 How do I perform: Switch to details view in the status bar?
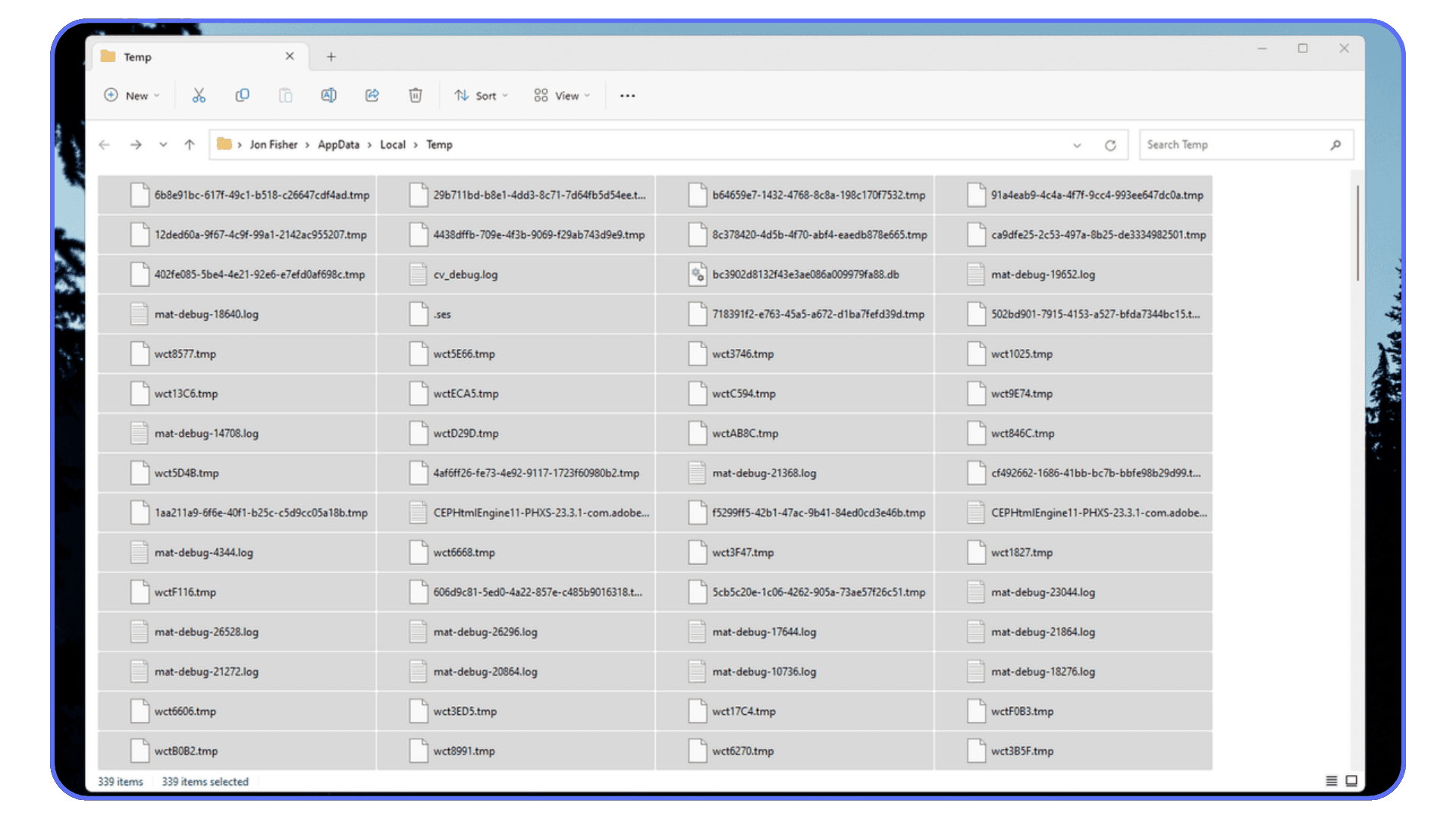coord(1331,780)
